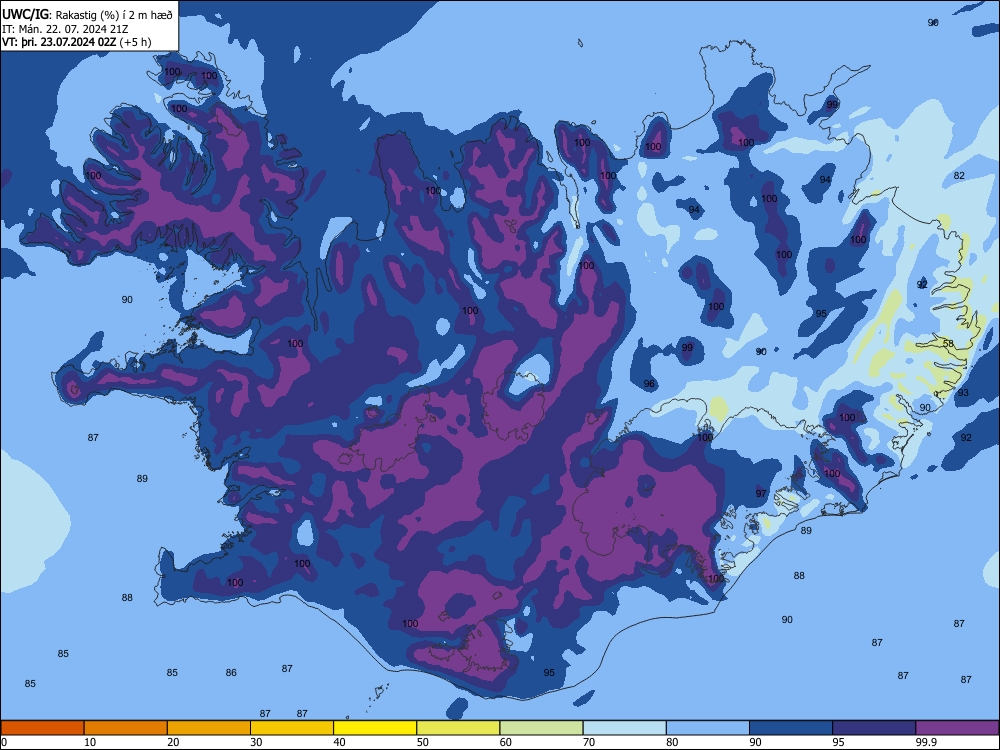The height and width of the screenshot is (750, 1000).
Task: Click the 95–99.9 dark navy legend swatch
Action: click(874, 728)
